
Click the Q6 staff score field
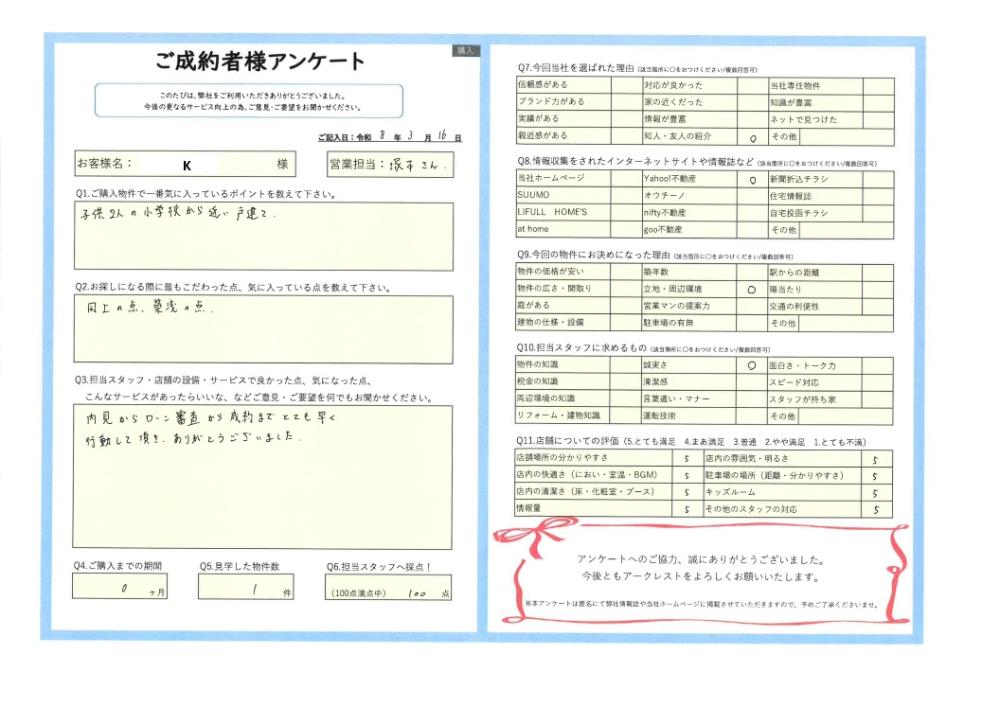[389, 588]
